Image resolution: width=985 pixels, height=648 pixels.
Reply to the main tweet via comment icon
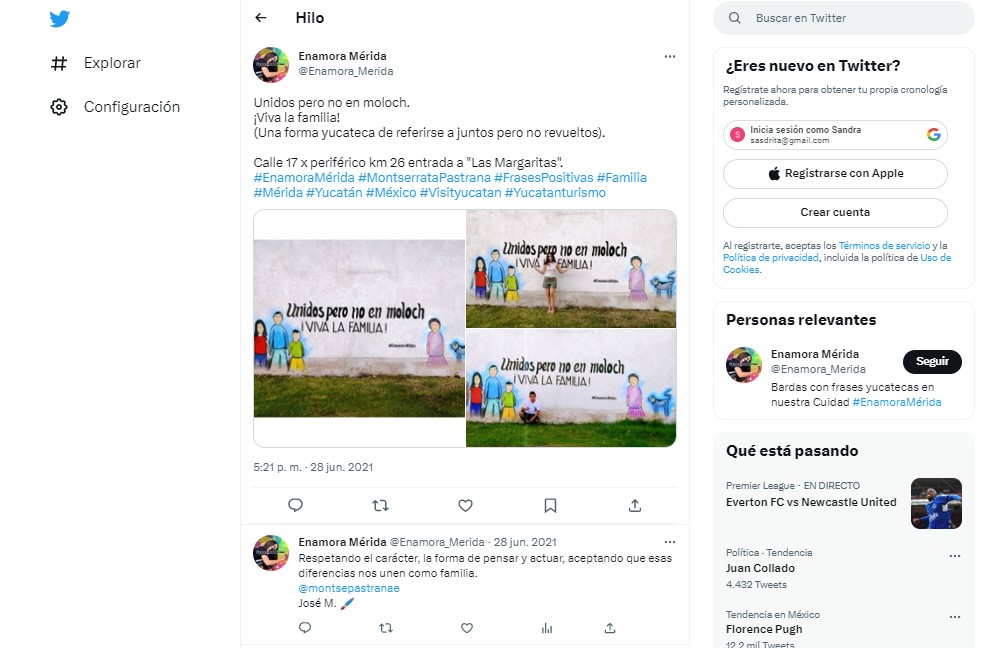pos(295,505)
